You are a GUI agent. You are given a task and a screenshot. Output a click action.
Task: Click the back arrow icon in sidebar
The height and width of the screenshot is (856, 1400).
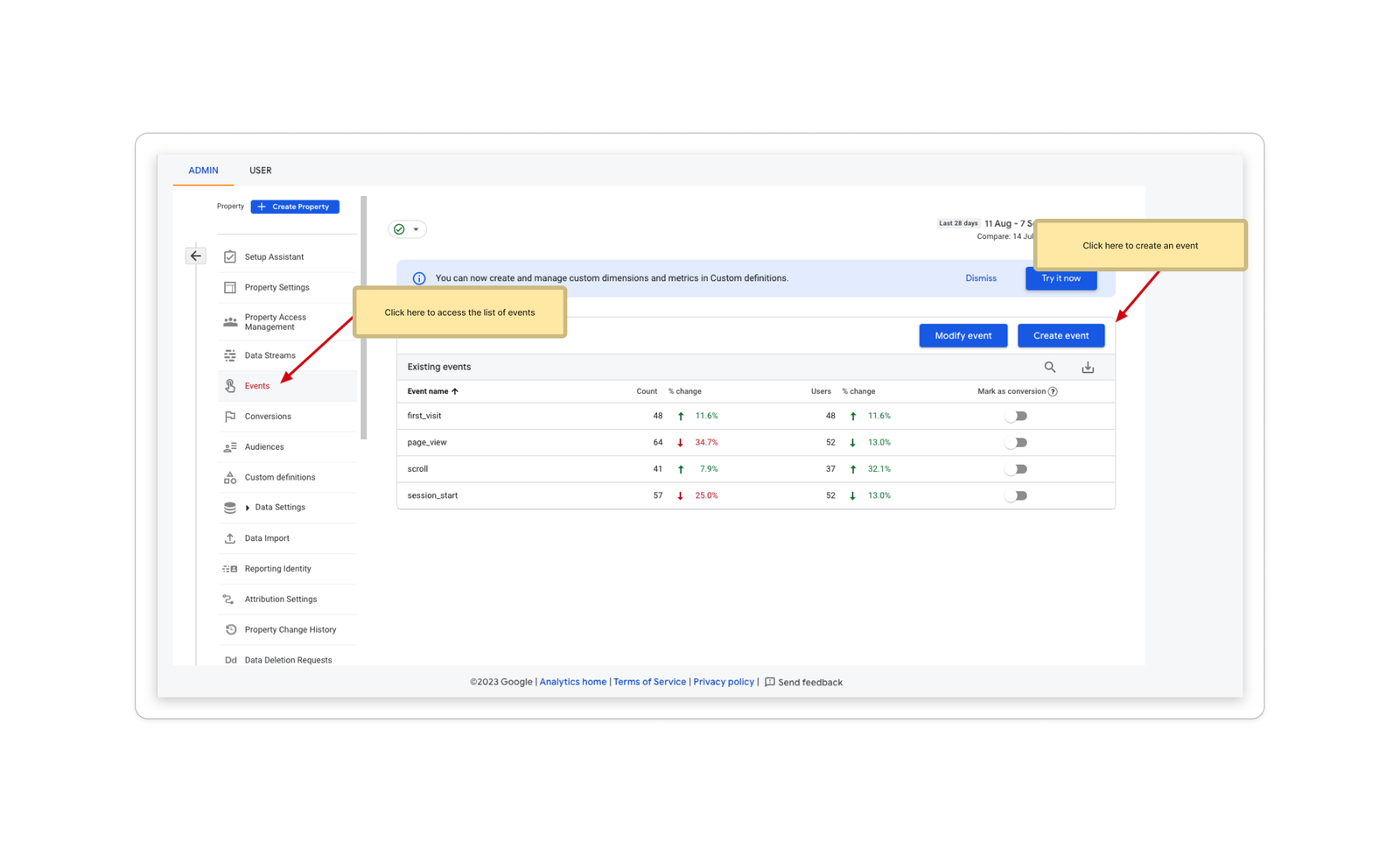point(195,256)
